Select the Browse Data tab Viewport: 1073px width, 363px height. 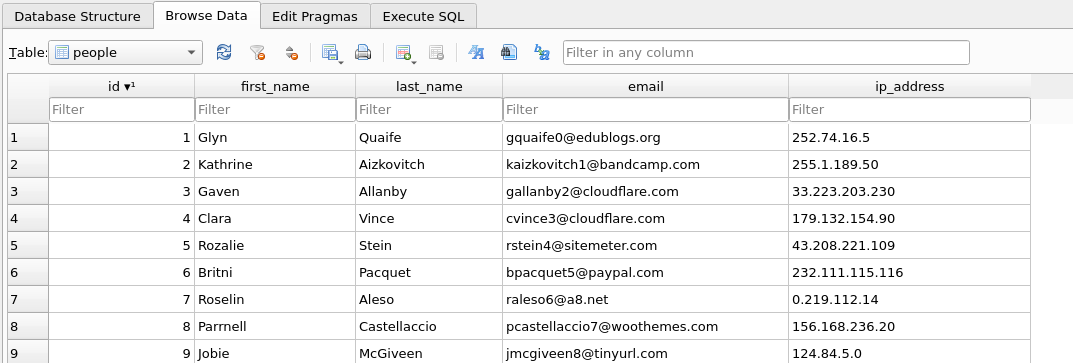pyautogui.click(x=207, y=16)
